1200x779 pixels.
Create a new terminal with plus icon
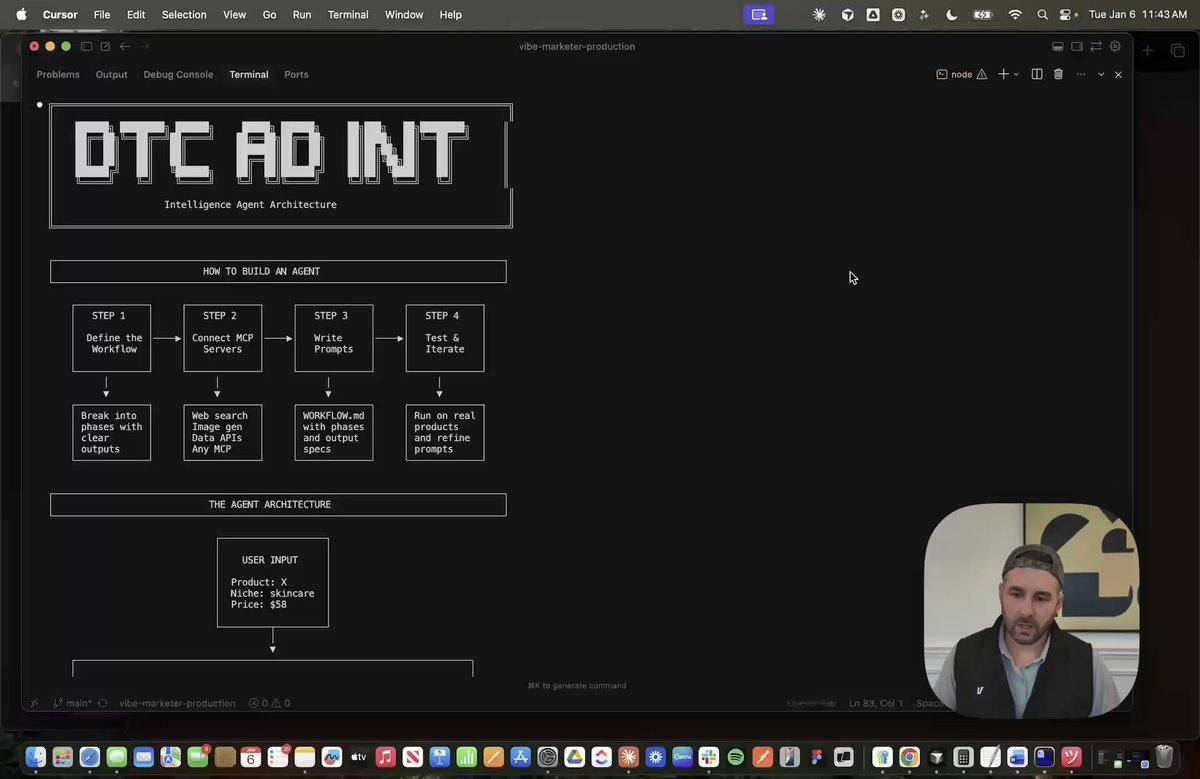1003,75
